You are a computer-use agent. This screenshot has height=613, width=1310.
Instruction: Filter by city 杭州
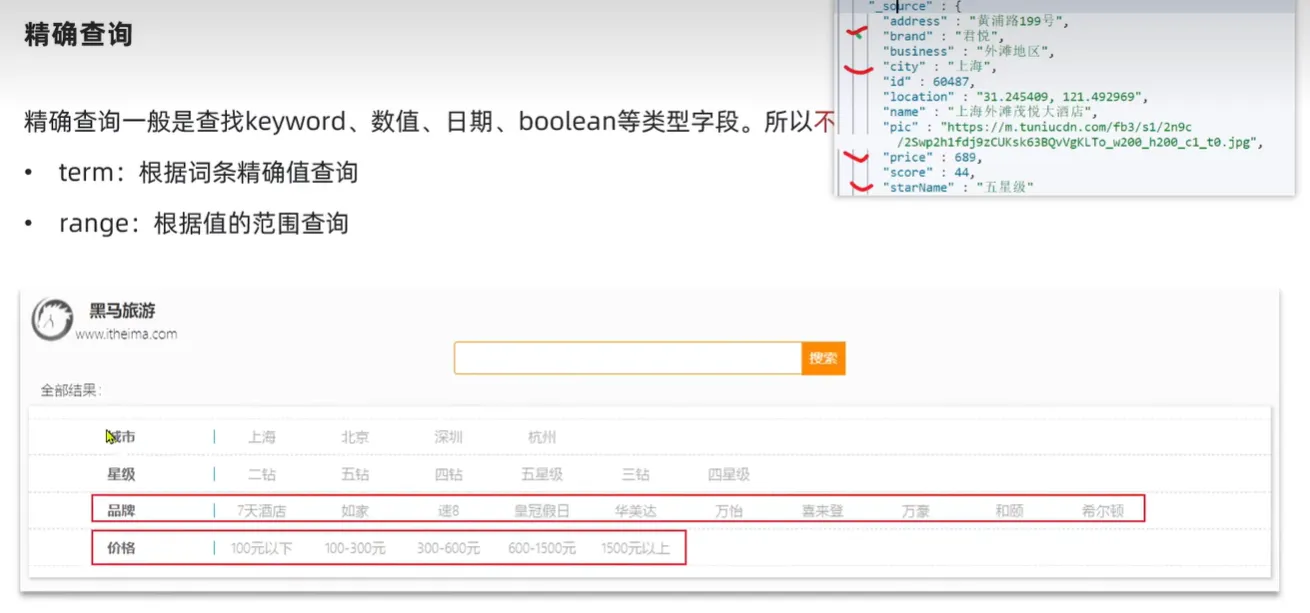(542, 437)
